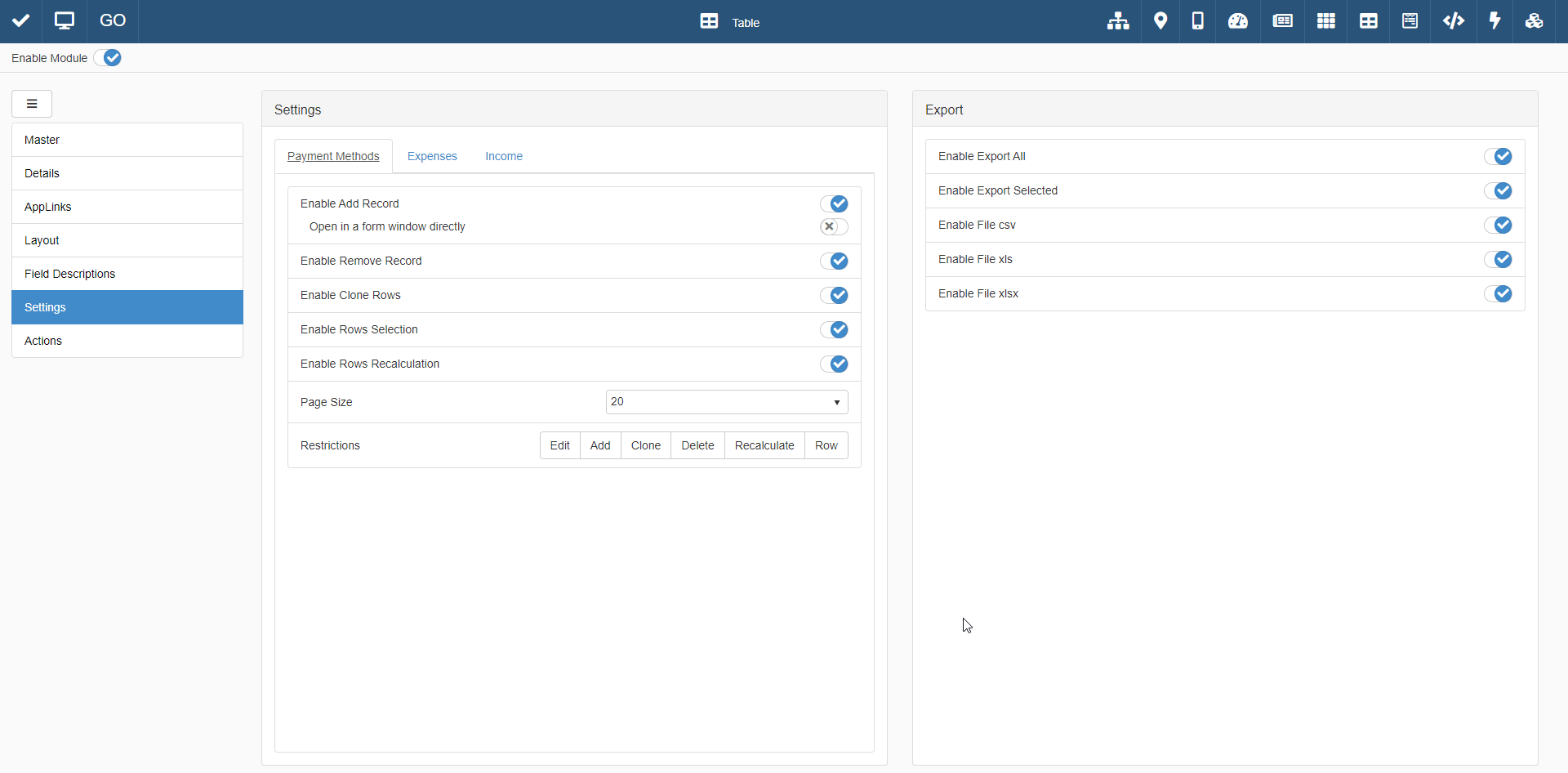Open the dashboard gauge icon
The height and width of the screenshot is (773, 1568).
click(x=1238, y=21)
